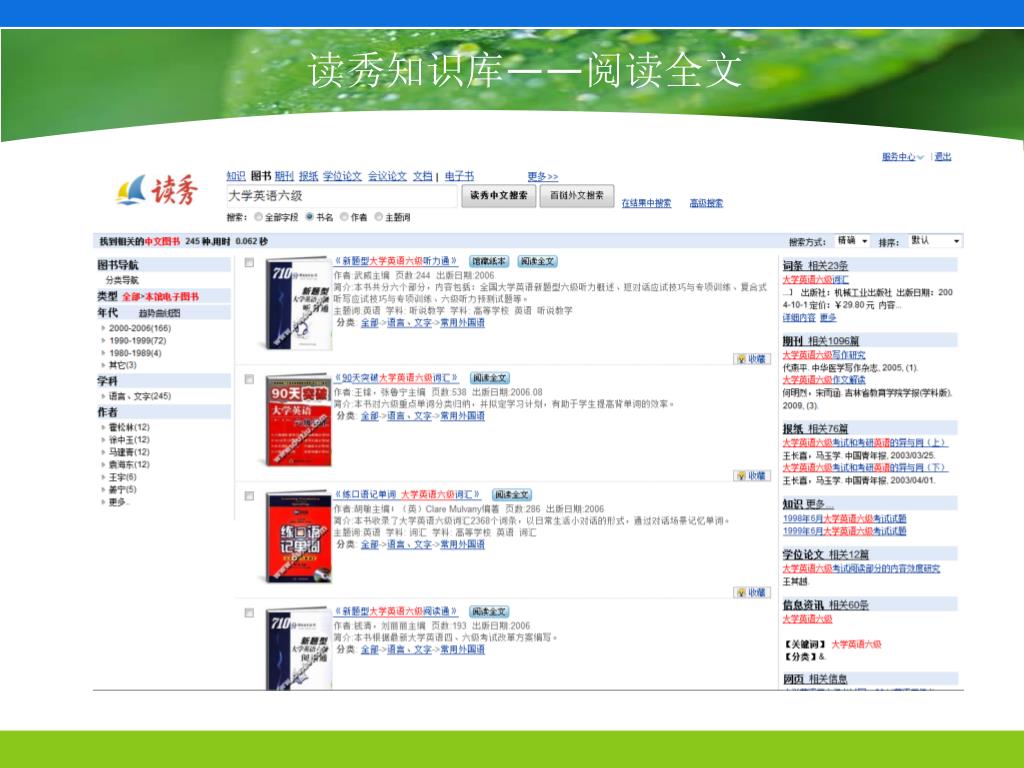
Task: Expand the 1990-1999(72) year filter
Action: point(137,341)
